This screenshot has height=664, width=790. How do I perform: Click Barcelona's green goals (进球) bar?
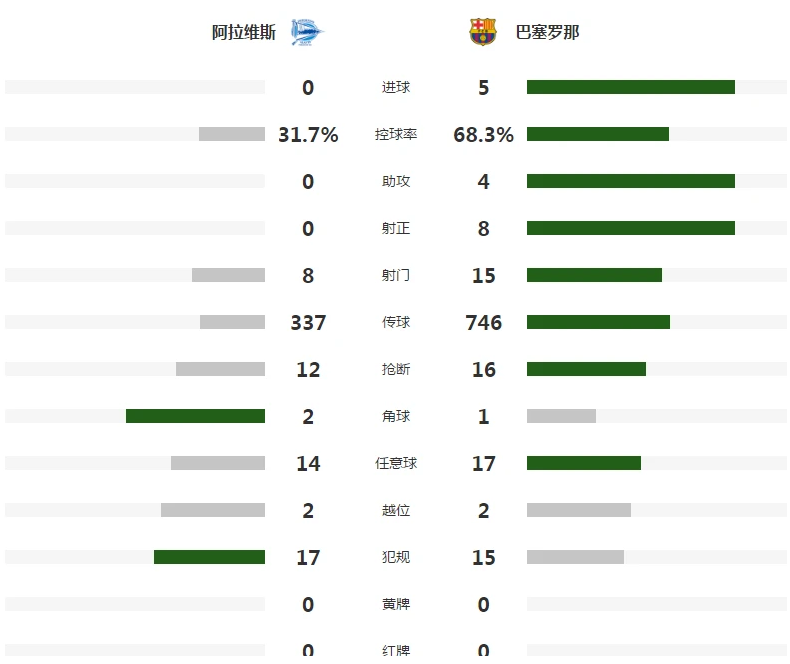tap(631, 87)
